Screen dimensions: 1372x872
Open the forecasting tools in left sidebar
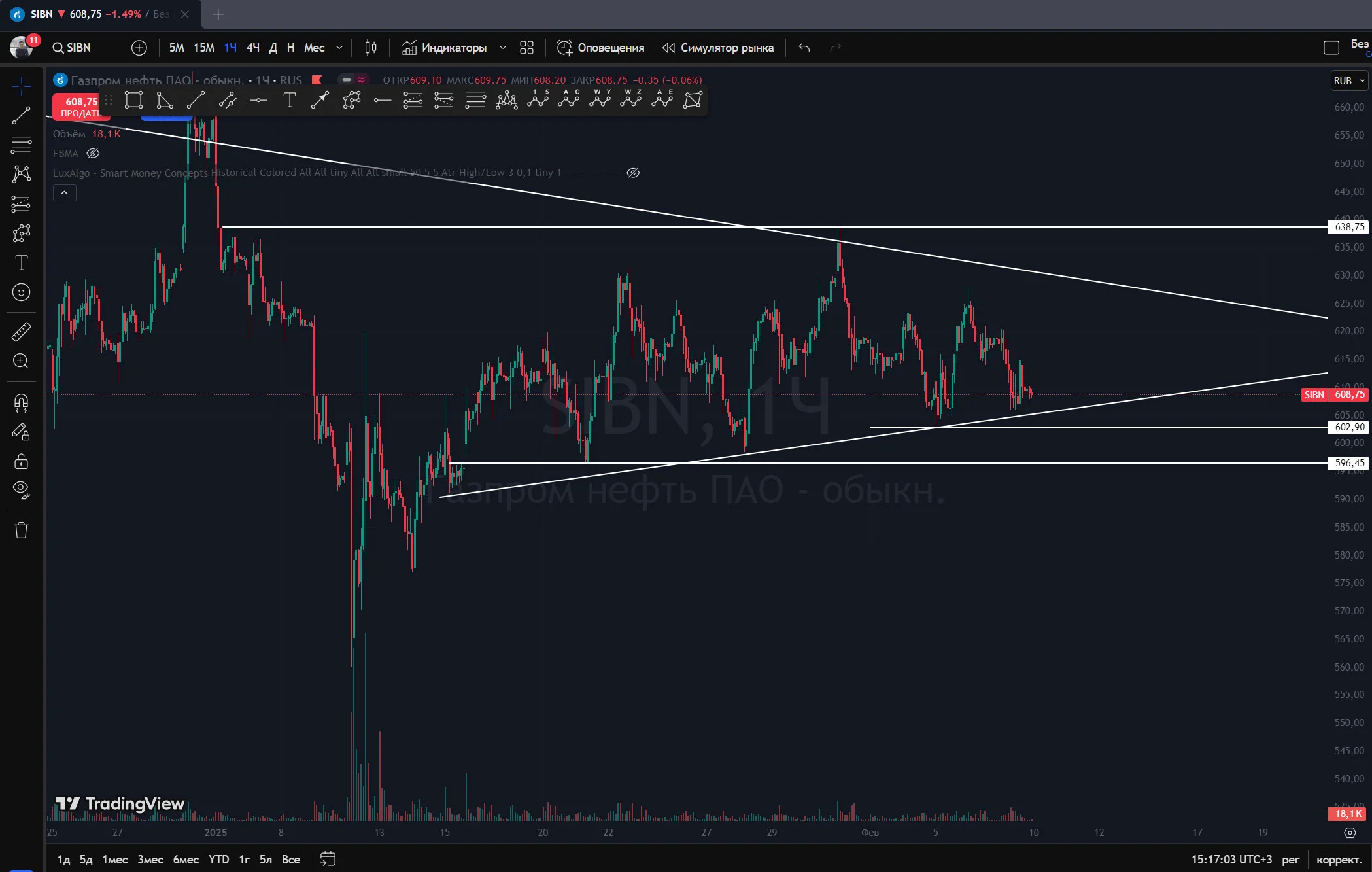coord(21,204)
